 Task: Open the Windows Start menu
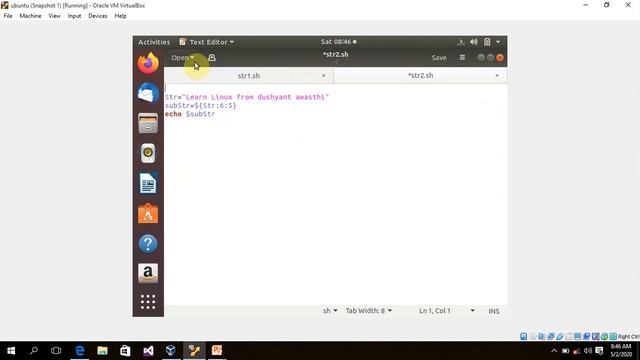tap(11, 351)
